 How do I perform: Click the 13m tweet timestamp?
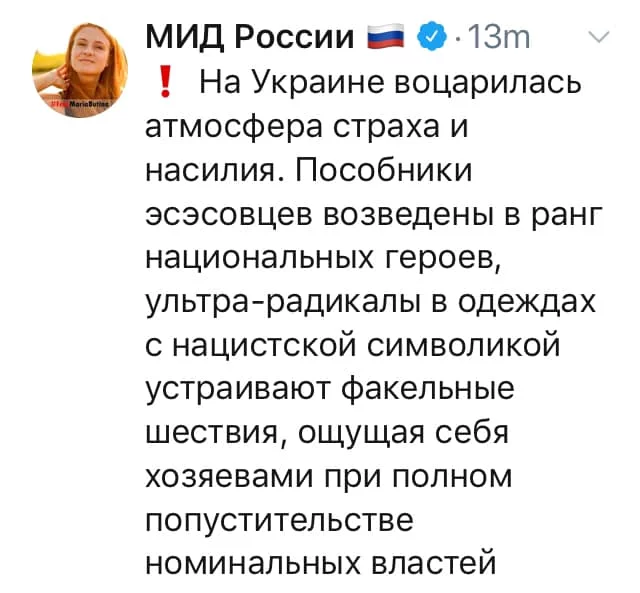[498, 38]
